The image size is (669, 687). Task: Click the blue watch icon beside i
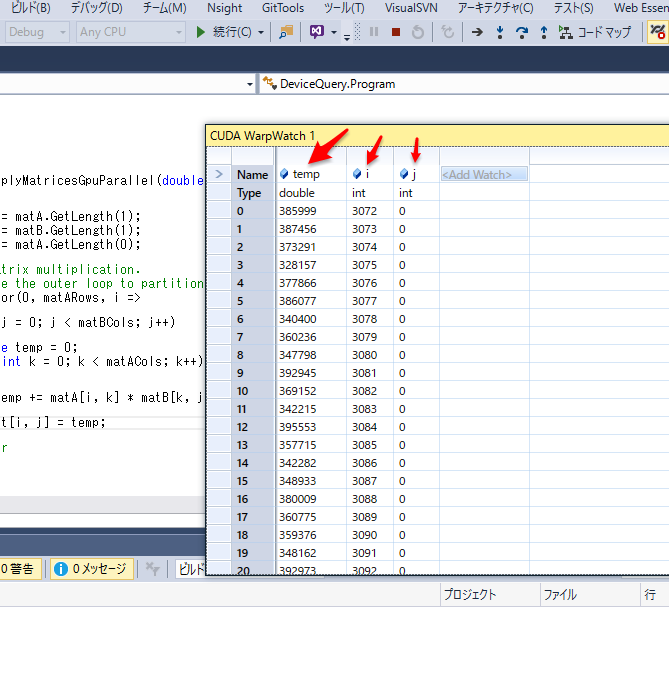coord(357,174)
